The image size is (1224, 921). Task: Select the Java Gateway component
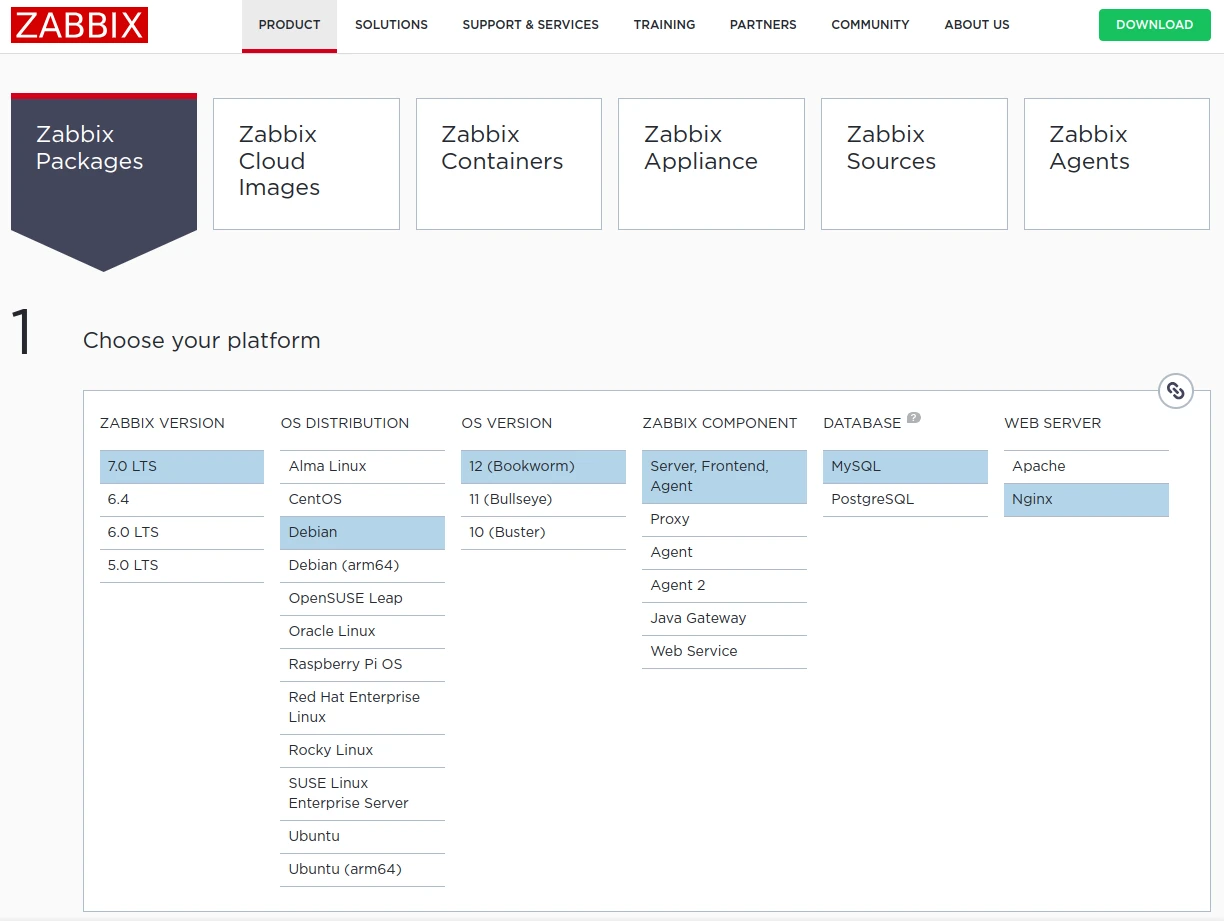point(725,619)
